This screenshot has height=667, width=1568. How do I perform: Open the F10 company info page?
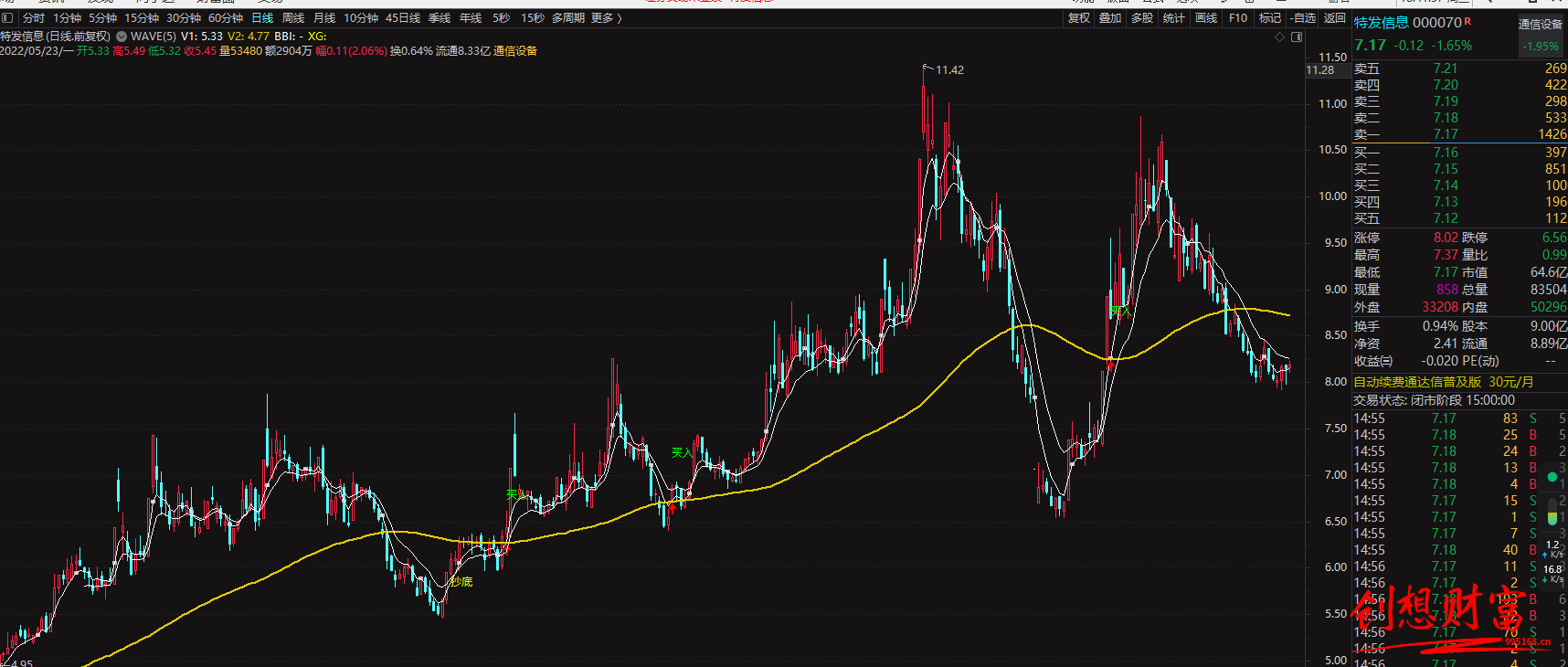pyautogui.click(x=1238, y=18)
